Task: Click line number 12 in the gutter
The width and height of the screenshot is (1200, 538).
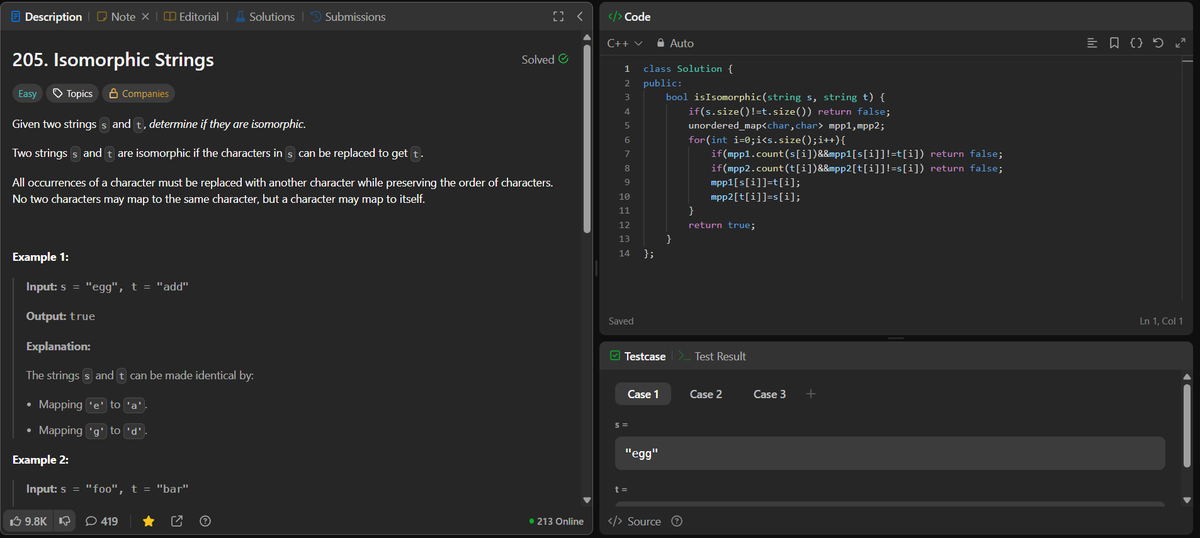Action: pyautogui.click(x=624, y=225)
